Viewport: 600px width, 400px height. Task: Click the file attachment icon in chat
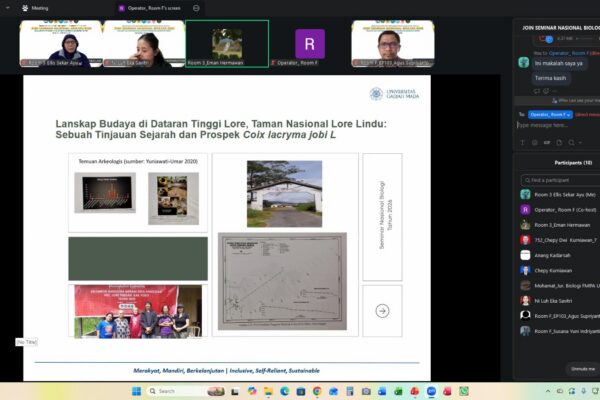[x=559, y=143]
